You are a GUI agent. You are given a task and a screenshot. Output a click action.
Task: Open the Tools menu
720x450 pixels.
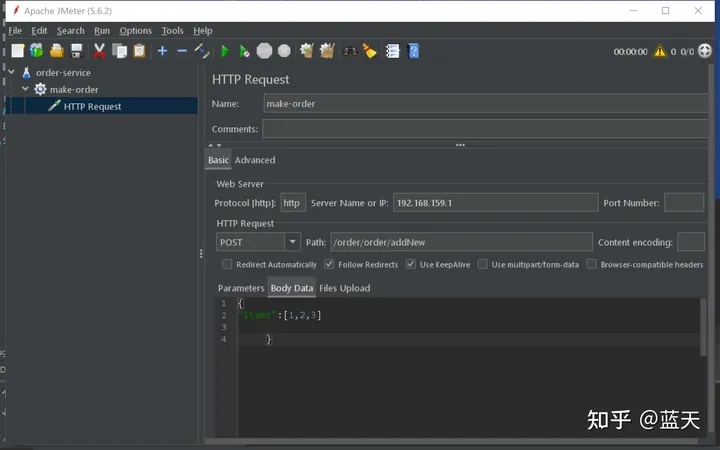[172, 31]
